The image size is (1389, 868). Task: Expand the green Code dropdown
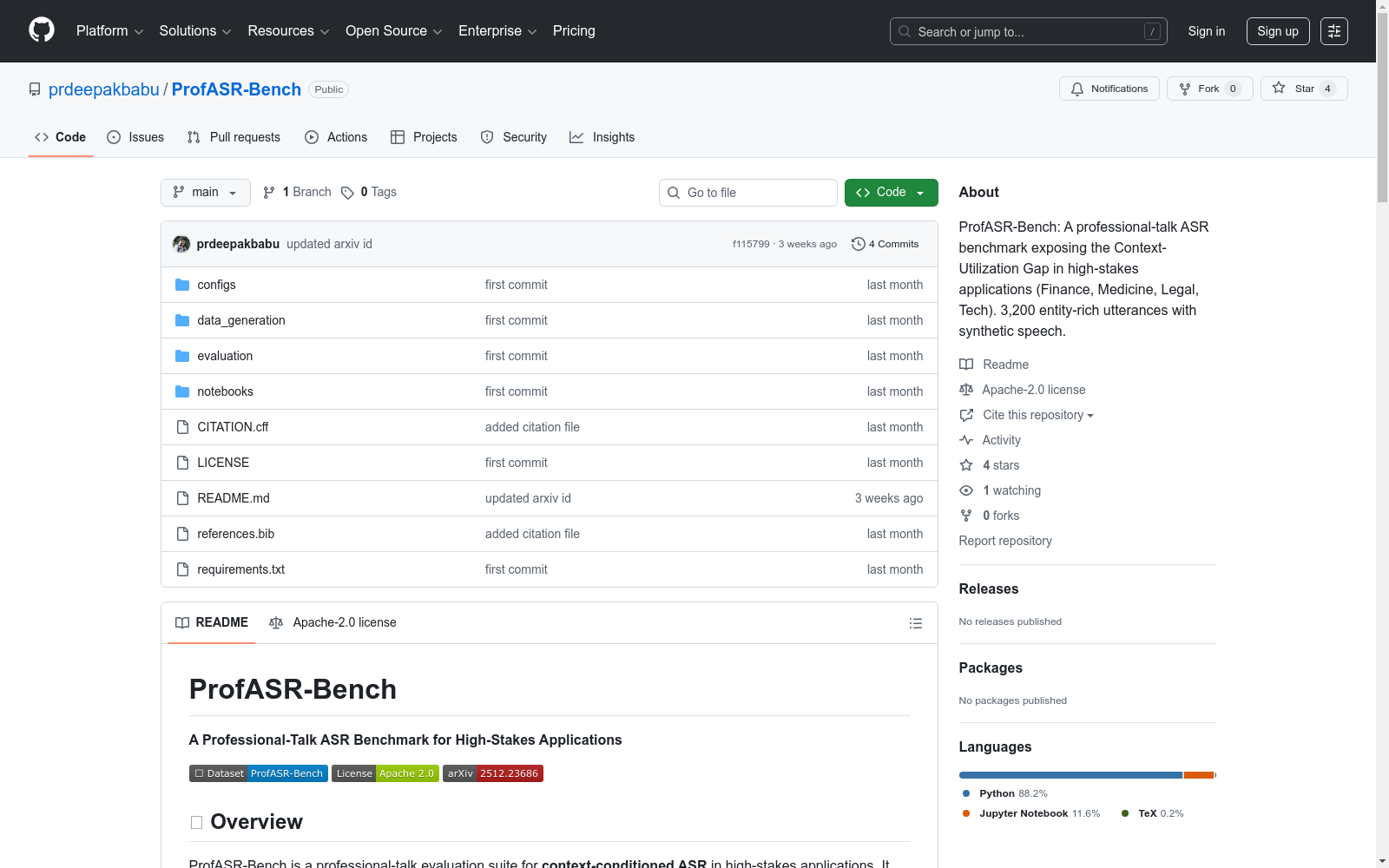(x=892, y=193)
